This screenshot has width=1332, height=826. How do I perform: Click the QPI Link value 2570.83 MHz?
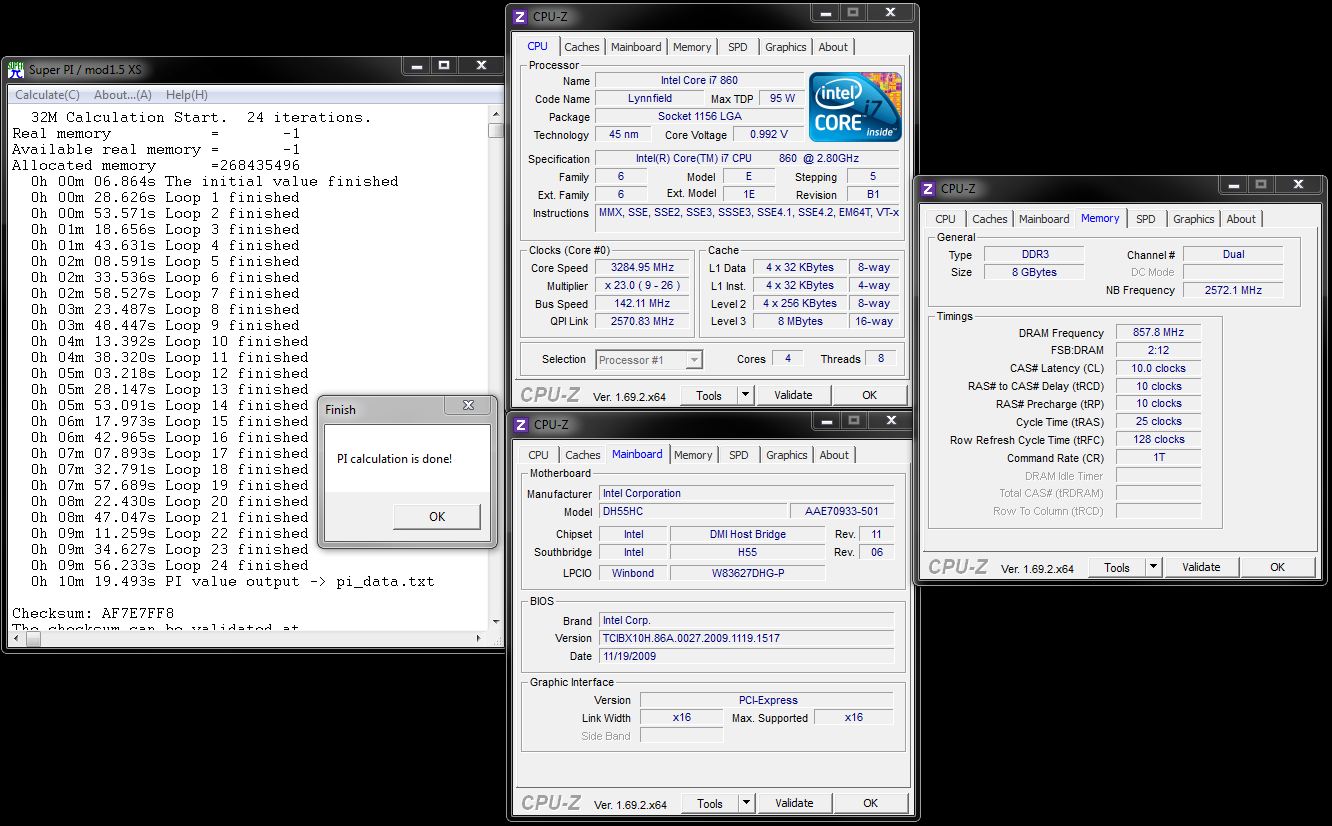click(642, 322)
